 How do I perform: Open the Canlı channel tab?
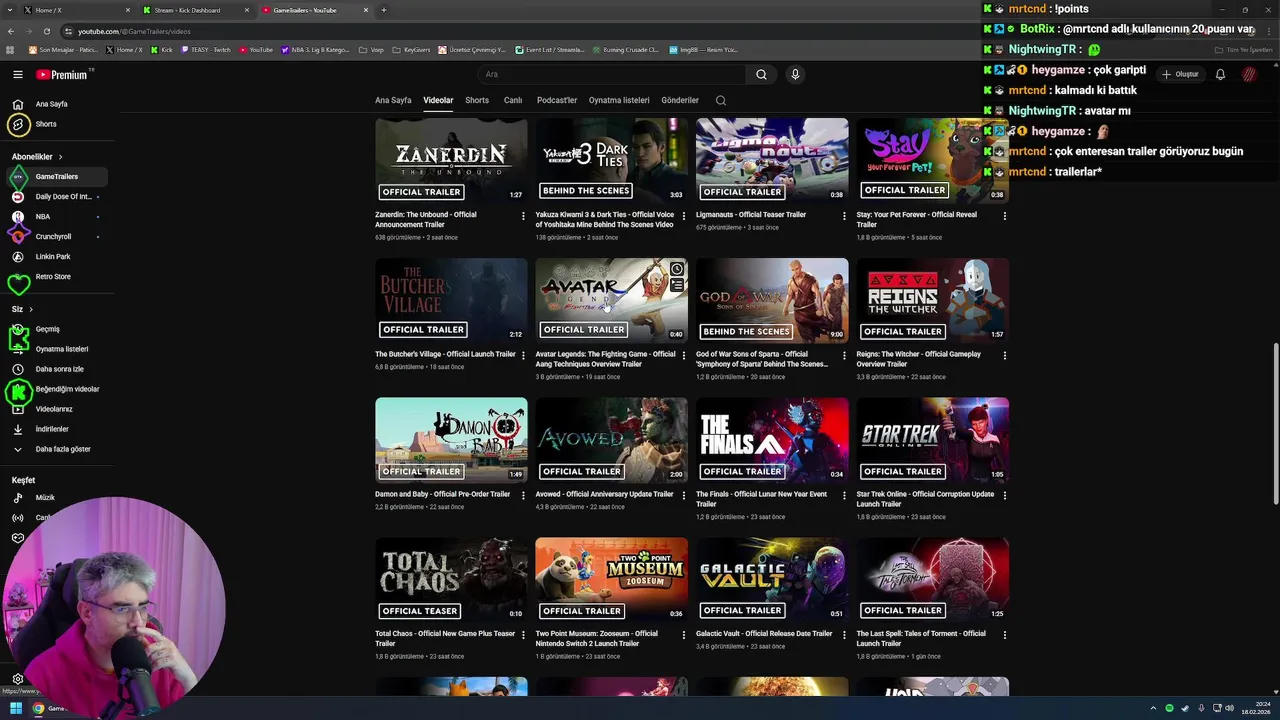(x=513, y=100)
